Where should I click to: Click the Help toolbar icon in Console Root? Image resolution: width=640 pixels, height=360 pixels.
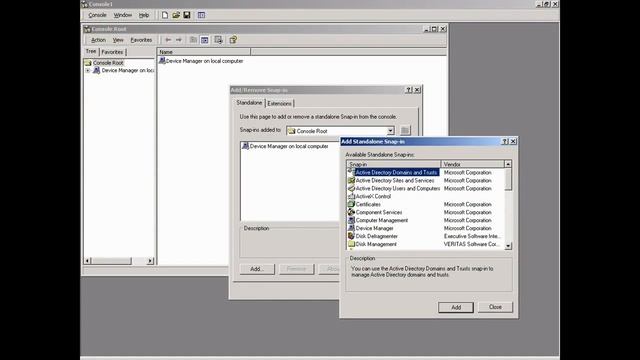click(x=233, y=40)
